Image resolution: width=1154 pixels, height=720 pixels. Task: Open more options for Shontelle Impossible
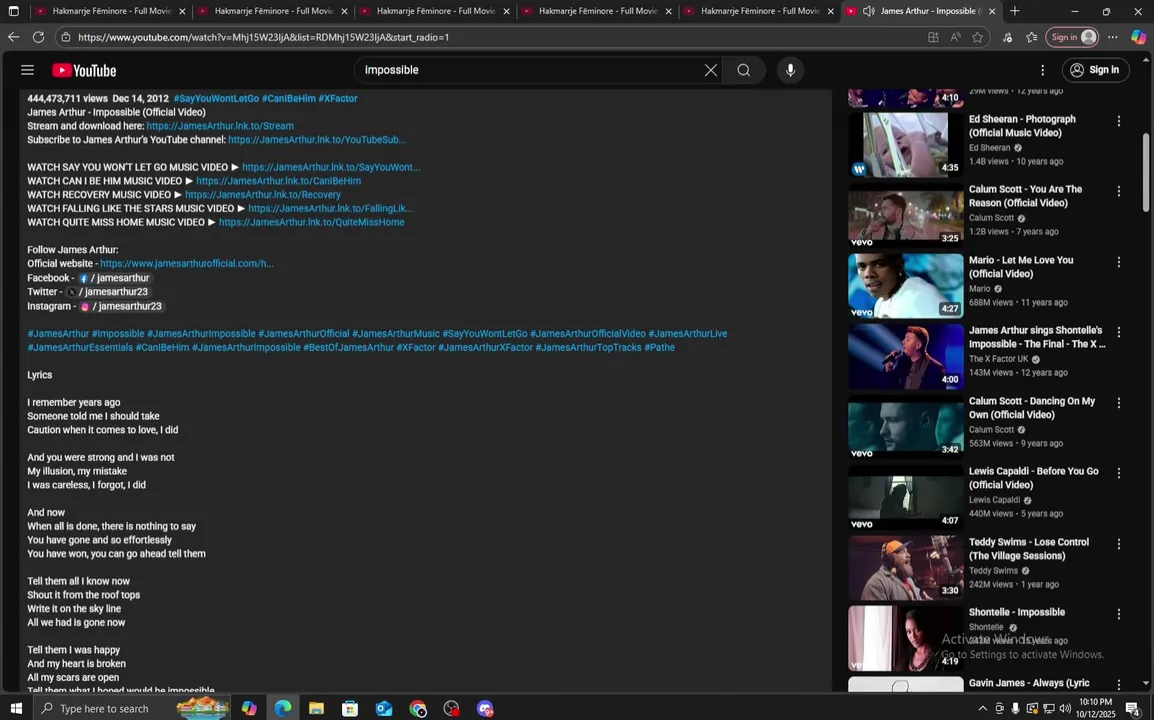tap(1119, 614)
